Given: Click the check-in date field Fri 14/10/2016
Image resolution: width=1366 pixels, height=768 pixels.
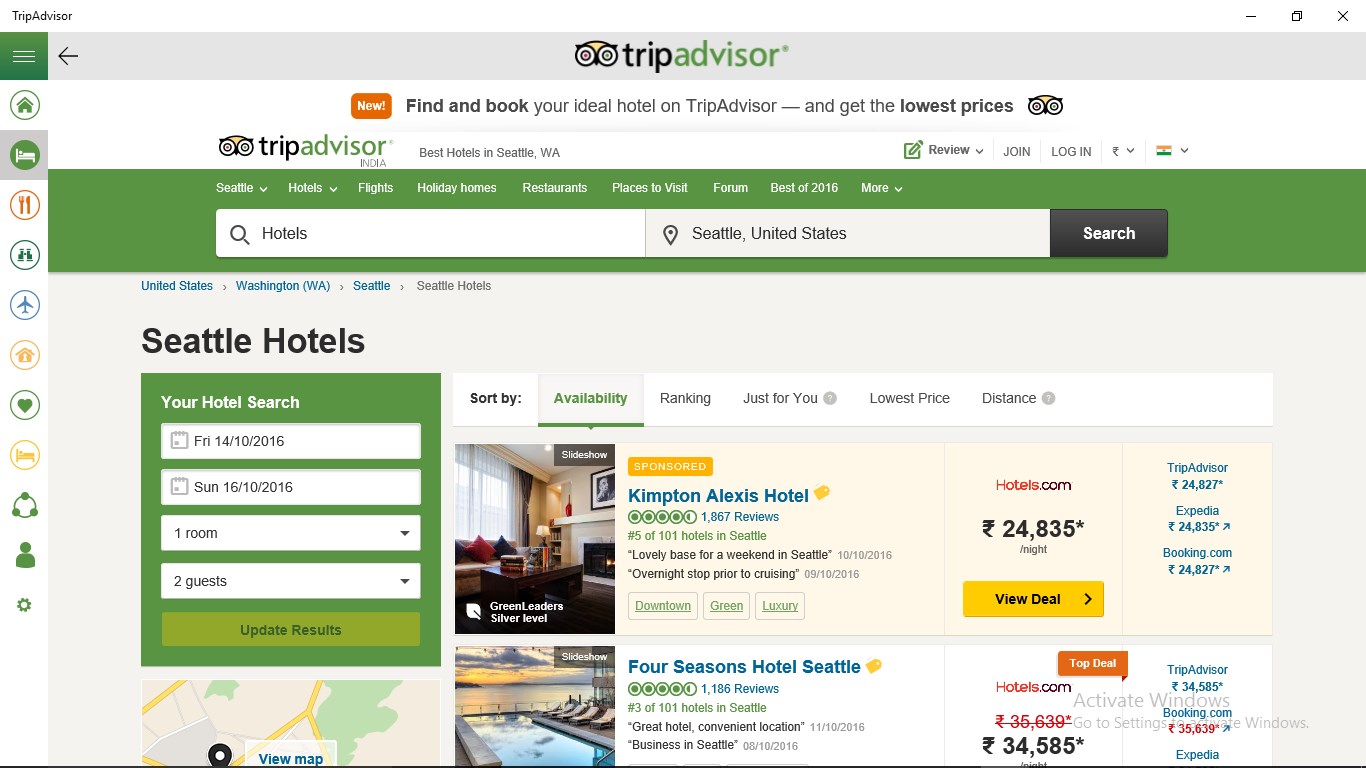Looking at the screenshot, I should coord(291,441).
